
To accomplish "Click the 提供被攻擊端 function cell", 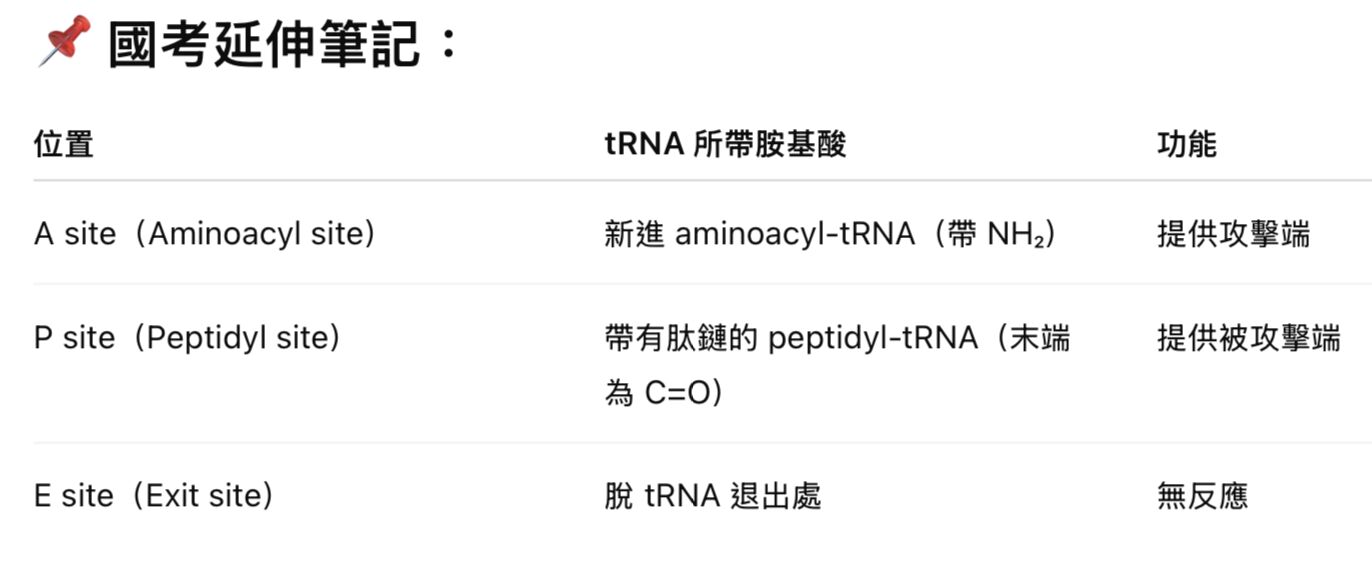I will 1248,338.
